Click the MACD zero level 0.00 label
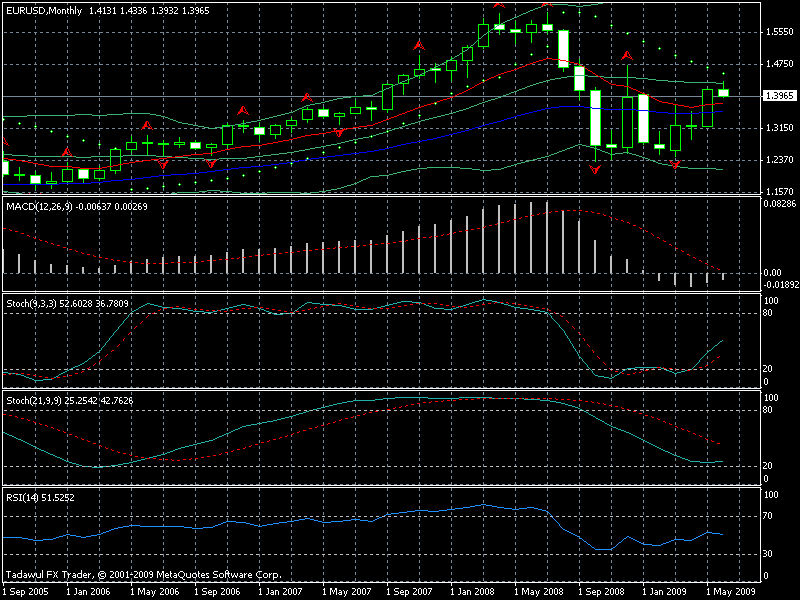The width and height of the screenshot is (800, 600). 772,273
